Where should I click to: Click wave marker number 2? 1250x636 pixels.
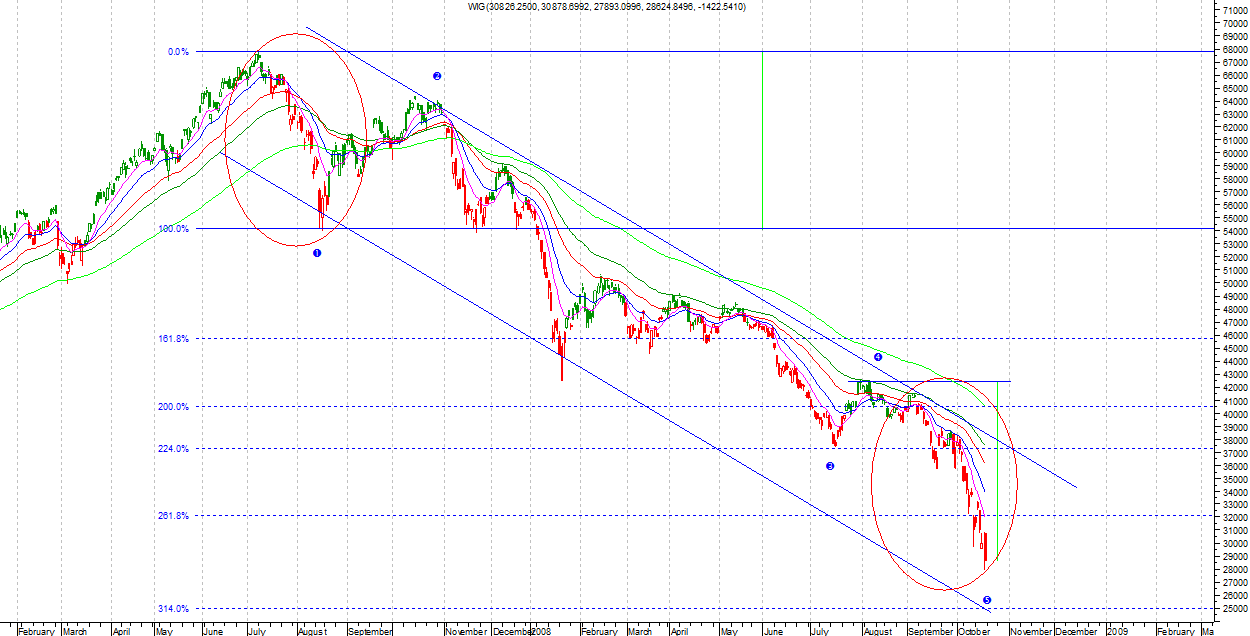437,76
